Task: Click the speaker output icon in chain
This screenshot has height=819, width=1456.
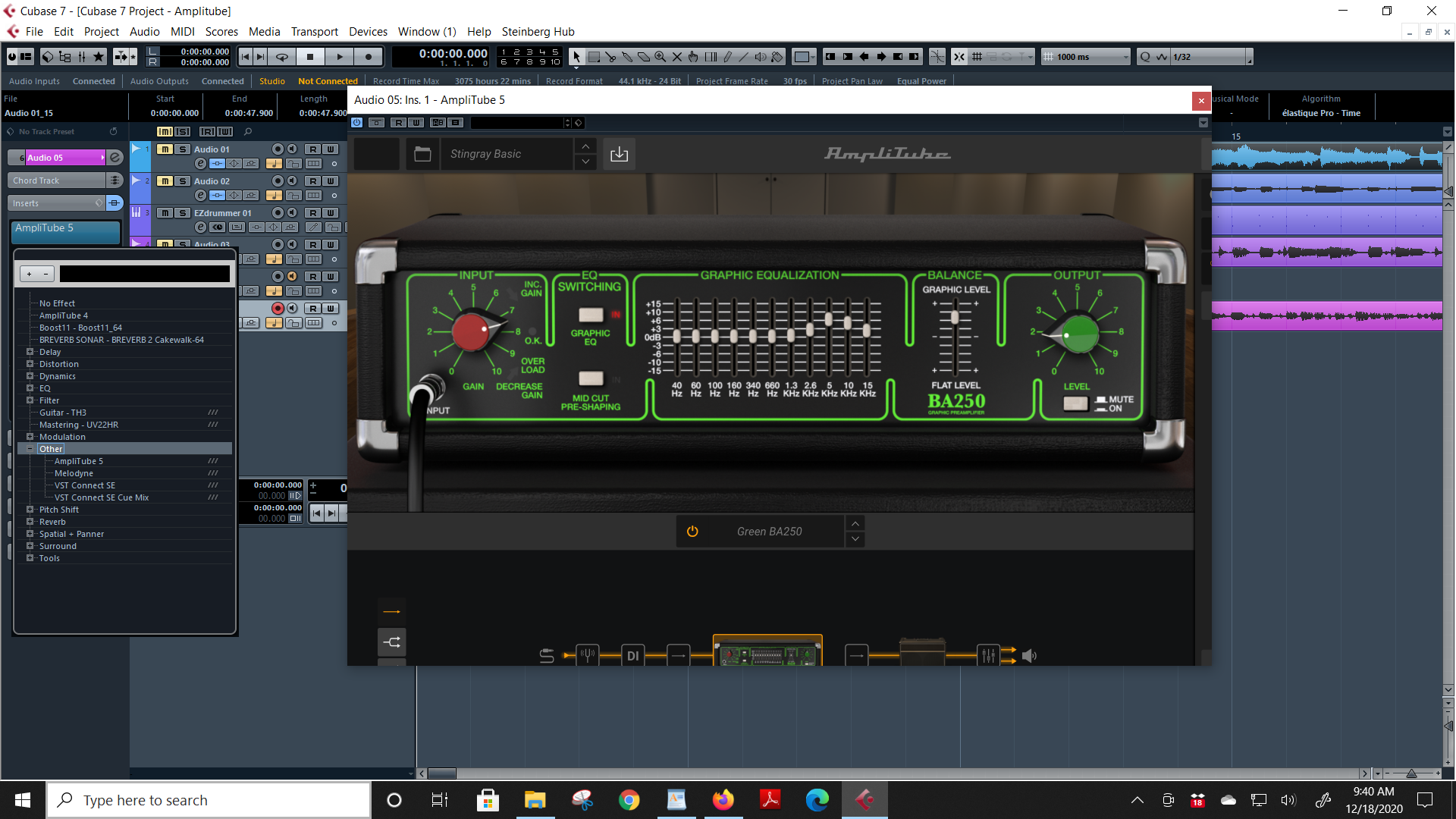Action: (x=1029, y=656)
